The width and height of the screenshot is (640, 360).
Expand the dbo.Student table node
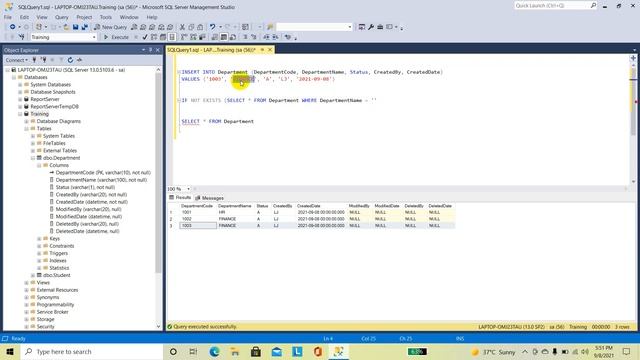click(33, 275)
